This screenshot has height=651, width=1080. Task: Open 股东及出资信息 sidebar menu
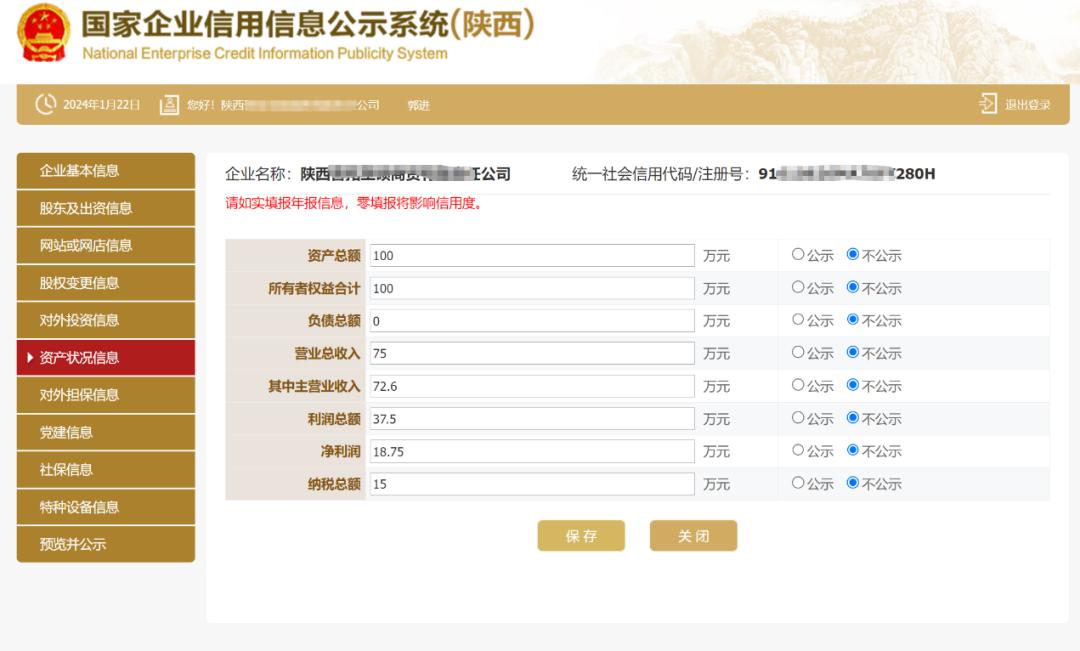(x=106, y=208)
